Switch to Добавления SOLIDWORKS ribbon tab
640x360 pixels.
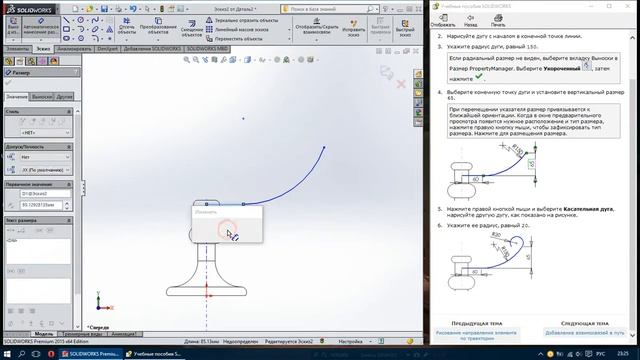[152, 49]
